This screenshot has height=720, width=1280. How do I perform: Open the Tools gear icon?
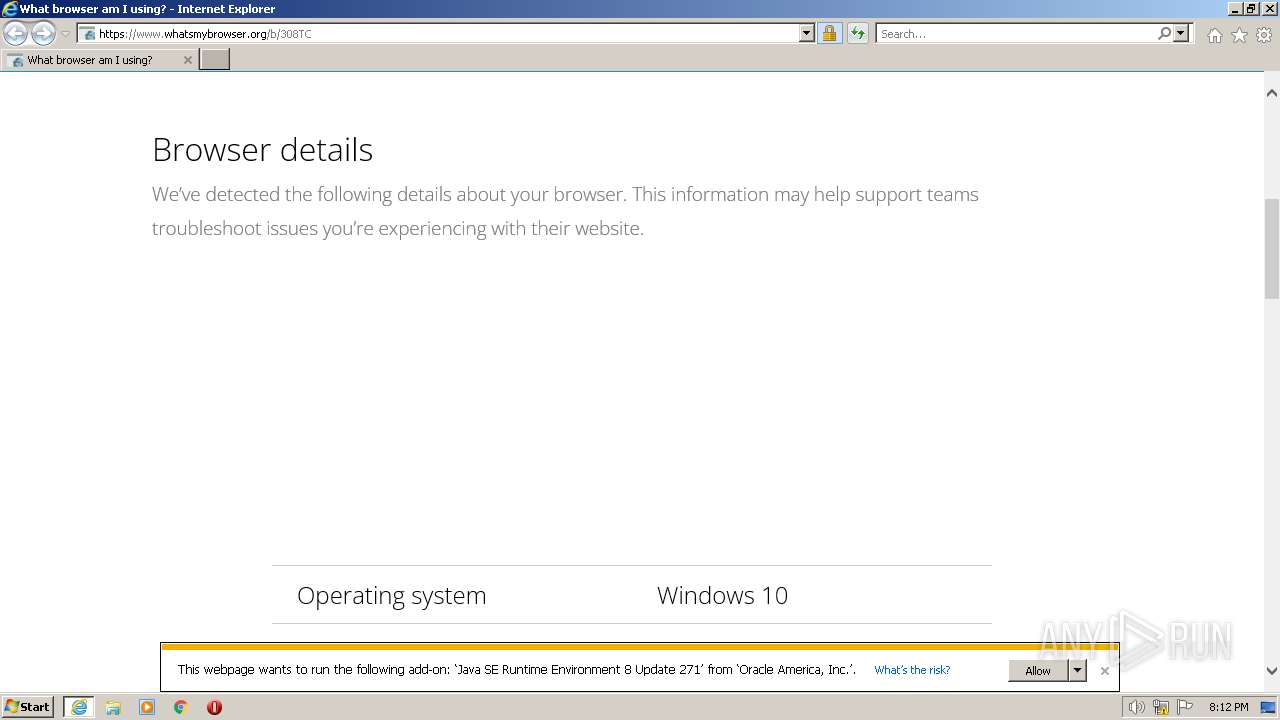click(x=1264, y=35)
